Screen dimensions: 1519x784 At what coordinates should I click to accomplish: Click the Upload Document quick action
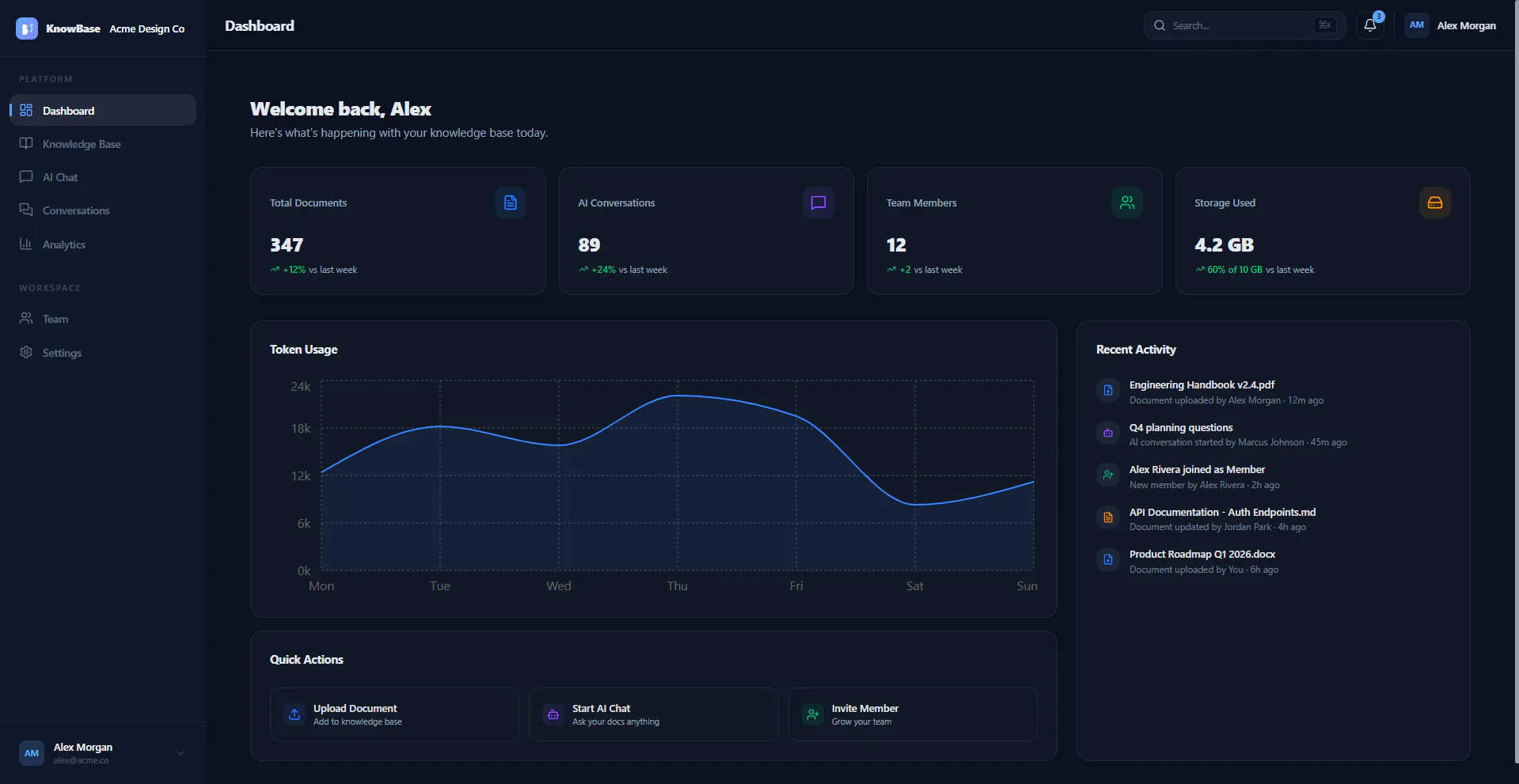(x=394, y=714)
